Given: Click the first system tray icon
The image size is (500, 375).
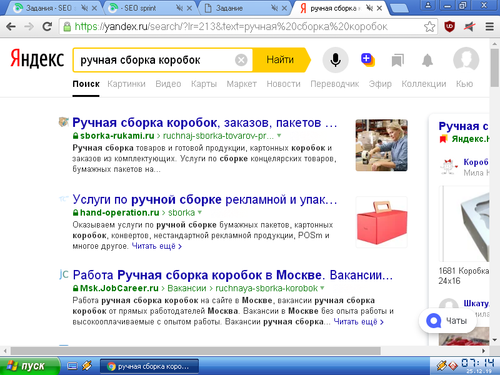Looking at the screenshot, I should pyautogui.click(x=441, y=366).
